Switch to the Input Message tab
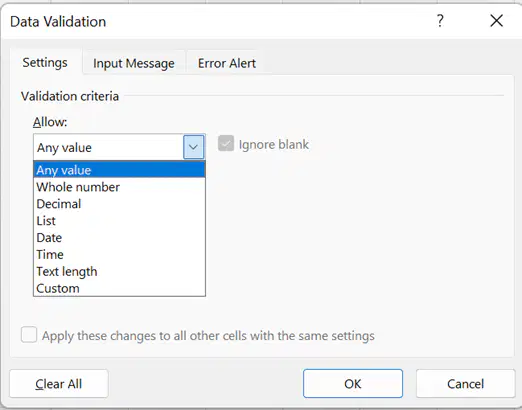Screen dimensions: 522x410 pos(134,63)
